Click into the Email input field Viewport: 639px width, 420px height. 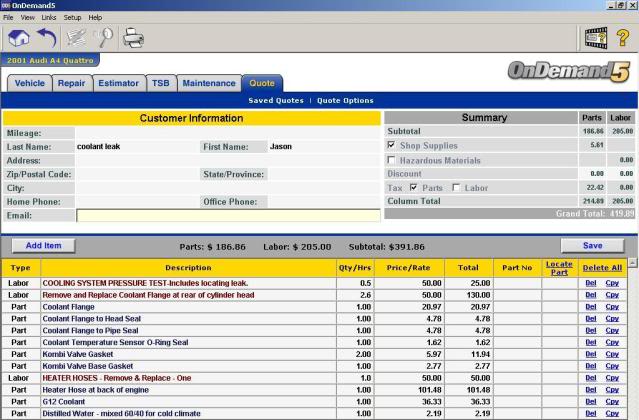(x=228, y=215)
